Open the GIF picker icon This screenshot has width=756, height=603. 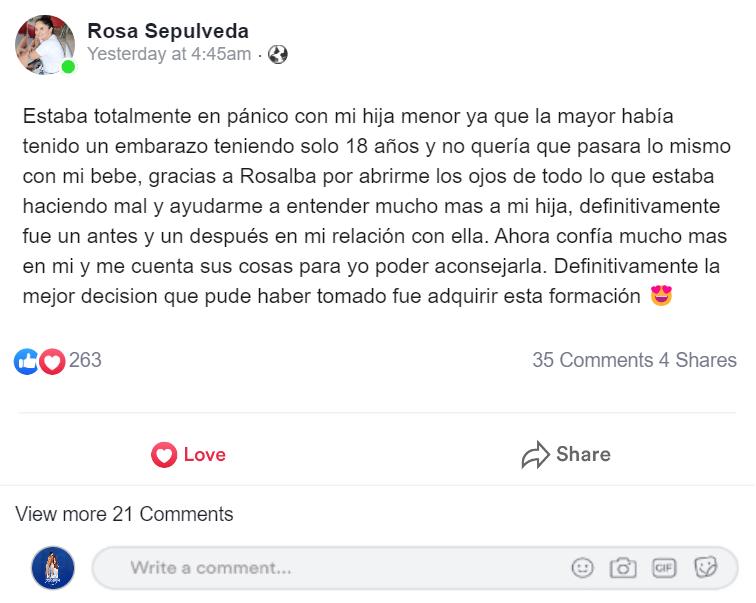tap(664, 568)
